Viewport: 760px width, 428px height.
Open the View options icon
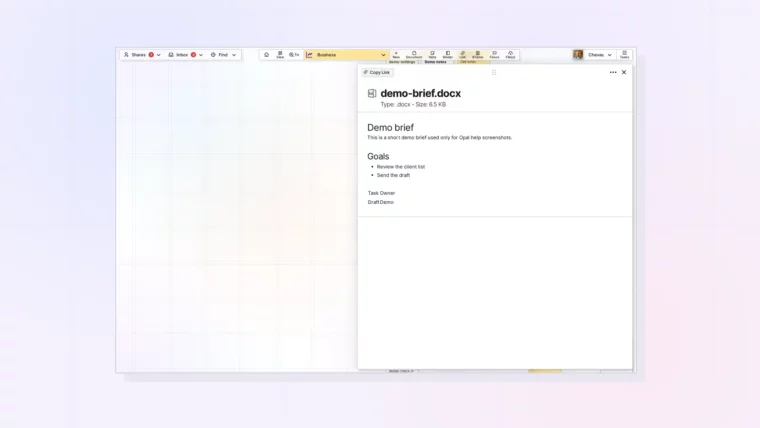tap(280, 55)
